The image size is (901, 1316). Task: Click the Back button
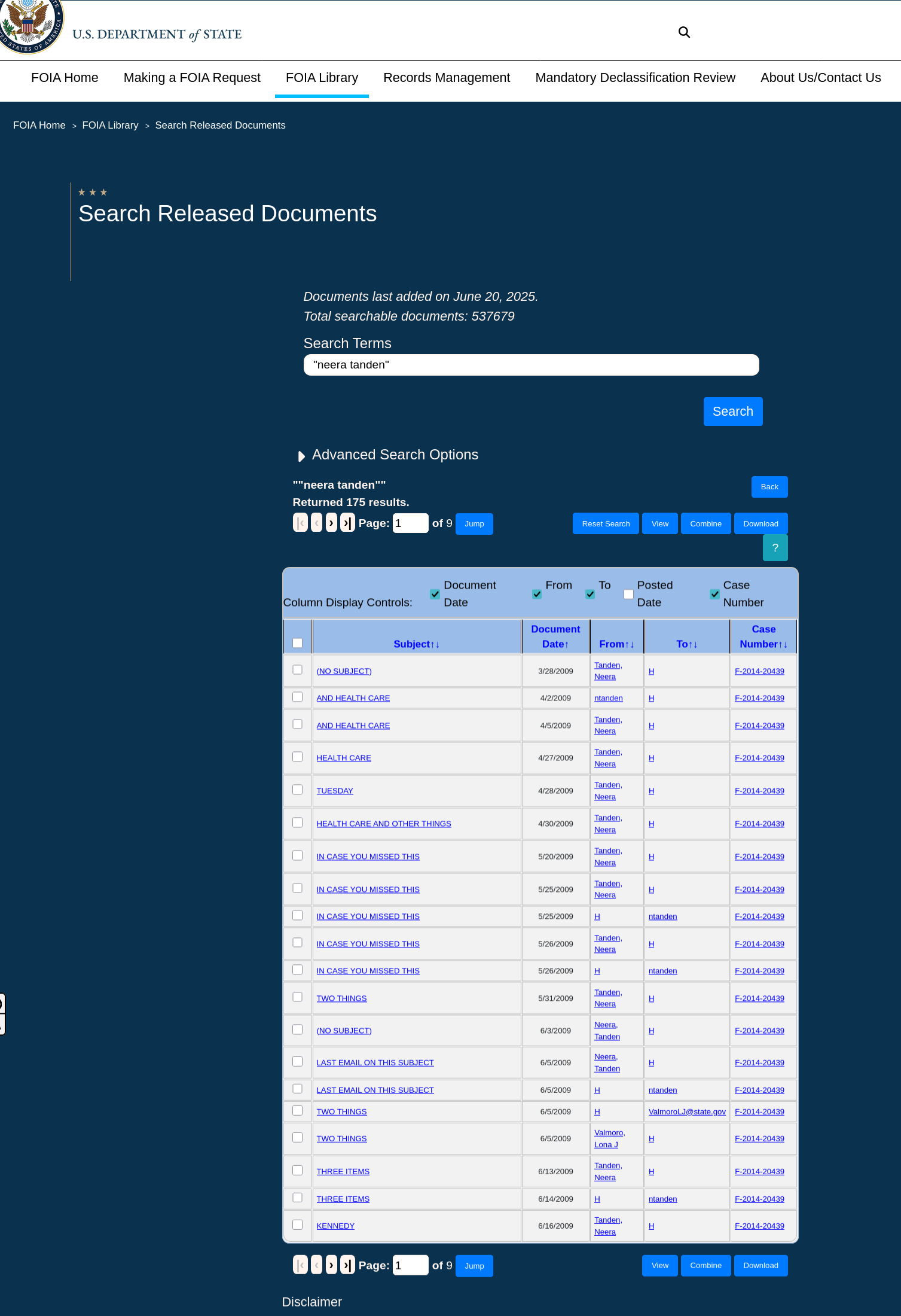tap(769, 487)
